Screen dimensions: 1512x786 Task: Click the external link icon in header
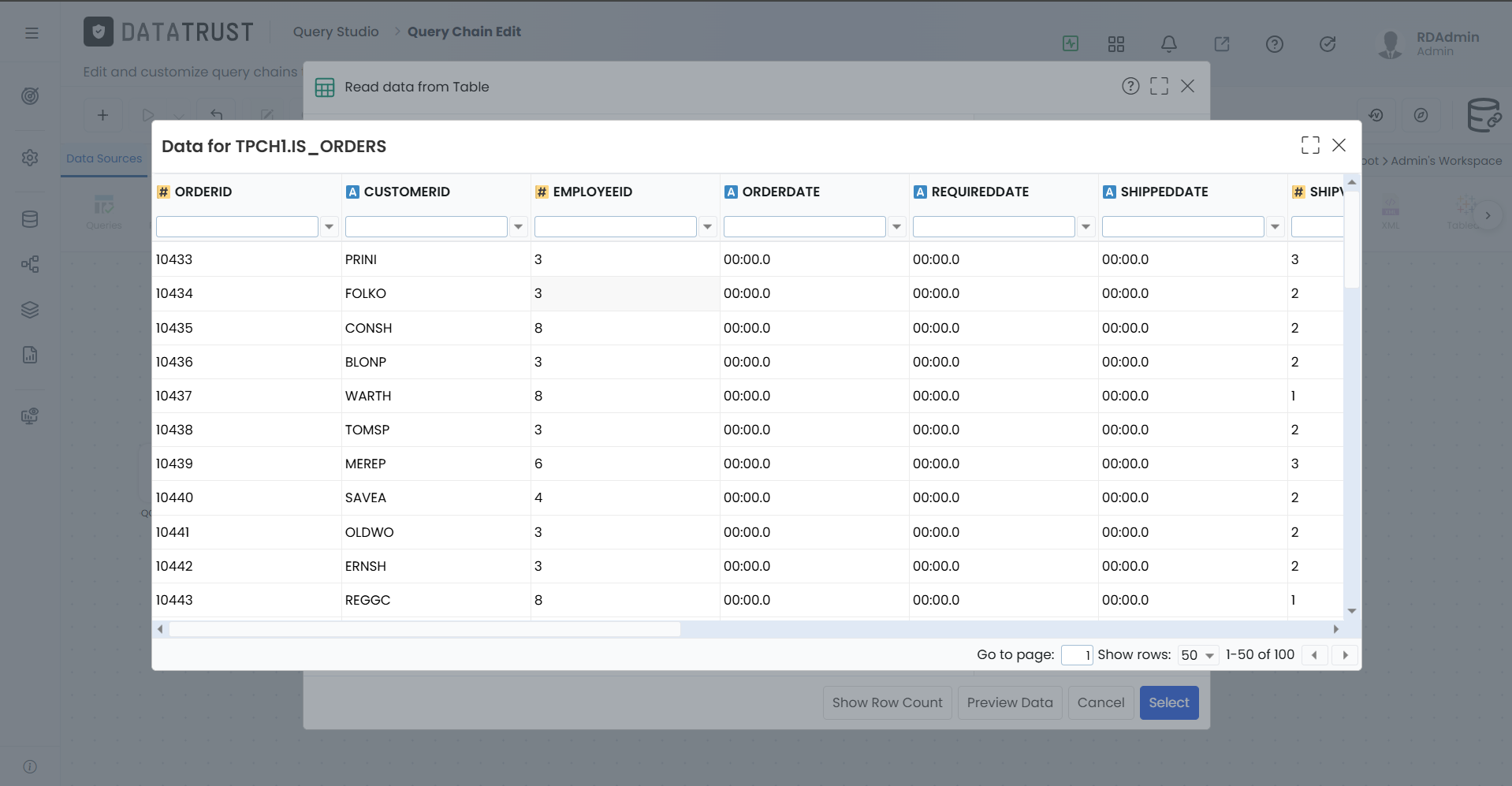click(1222, 44)
